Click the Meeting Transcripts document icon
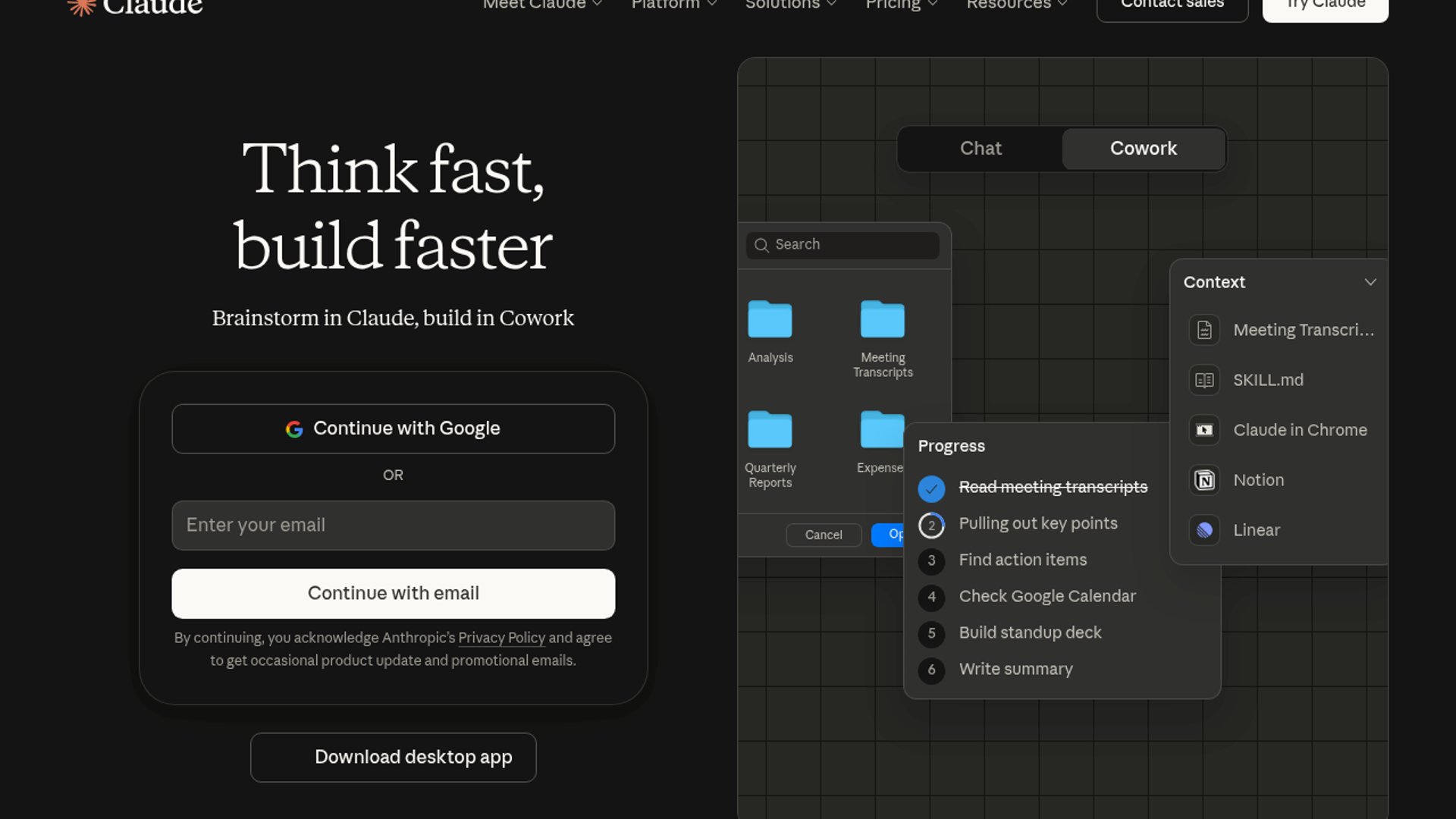 coord(1204,330)
